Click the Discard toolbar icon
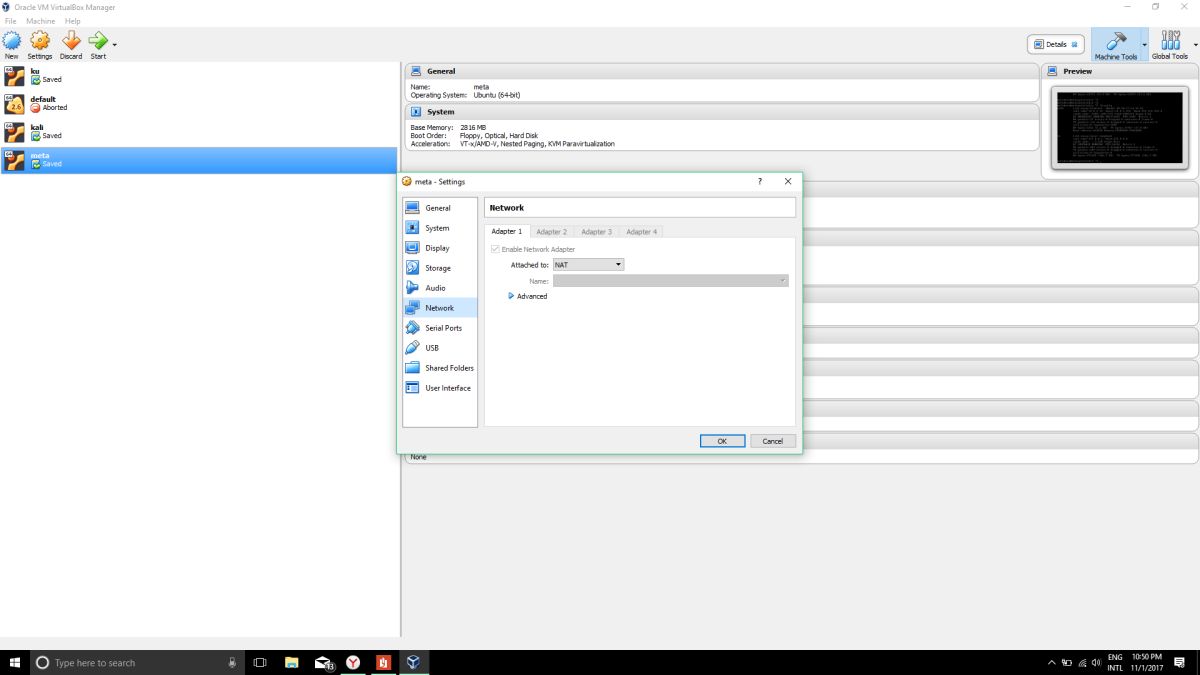Image resolution: width=1200 pixels, height=675 pixels. (71, 41)
